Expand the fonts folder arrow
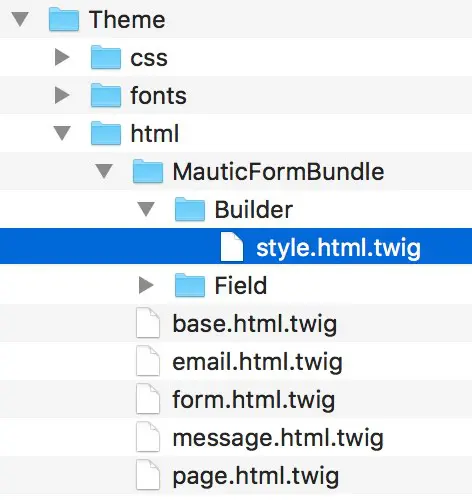The image size is (472, 500). [62, 95]
